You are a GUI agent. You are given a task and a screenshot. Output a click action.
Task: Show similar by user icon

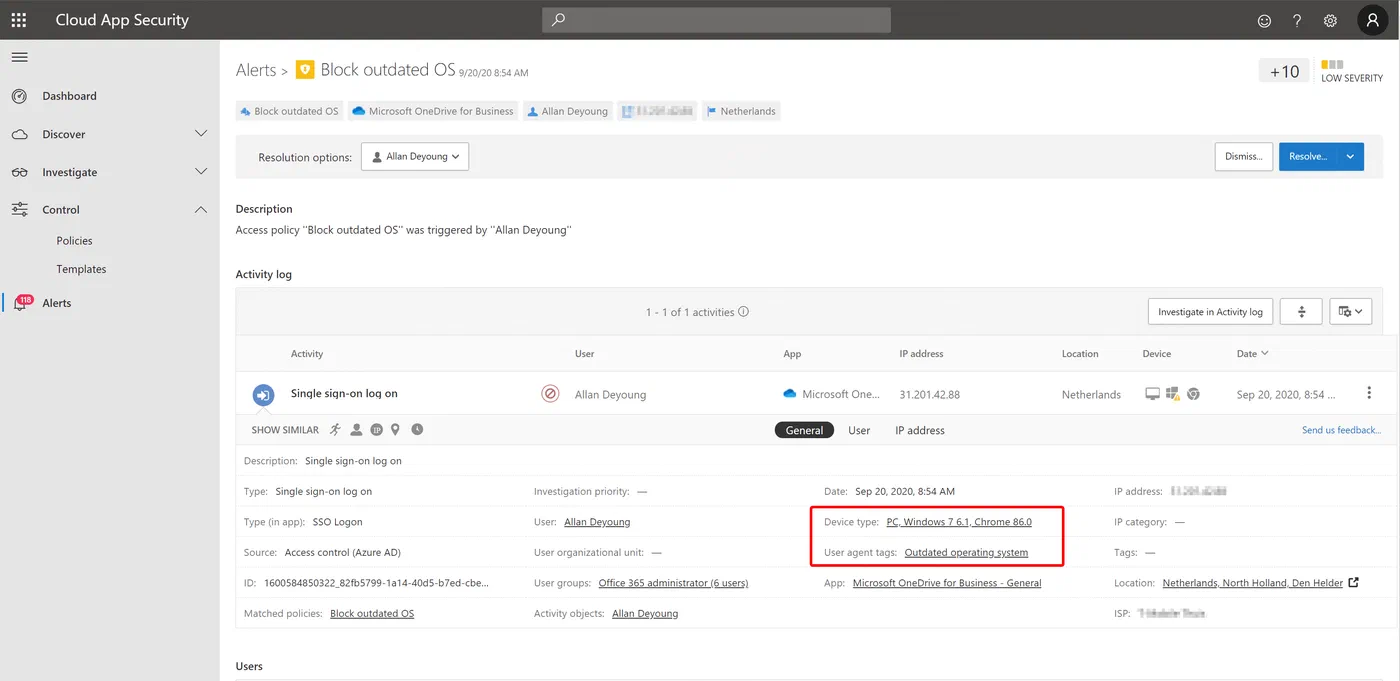356,430
